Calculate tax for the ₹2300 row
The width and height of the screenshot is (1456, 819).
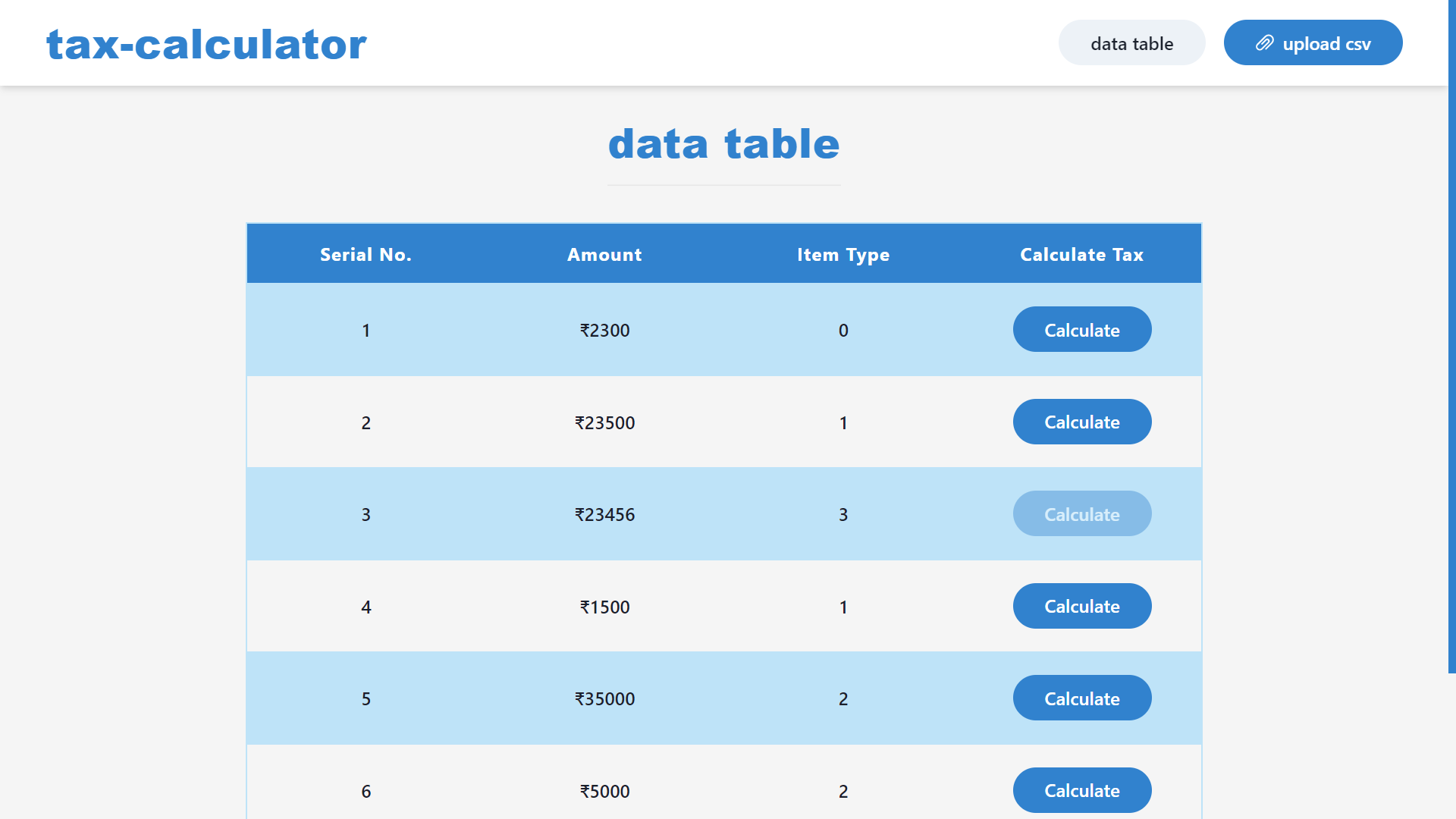1082,330
